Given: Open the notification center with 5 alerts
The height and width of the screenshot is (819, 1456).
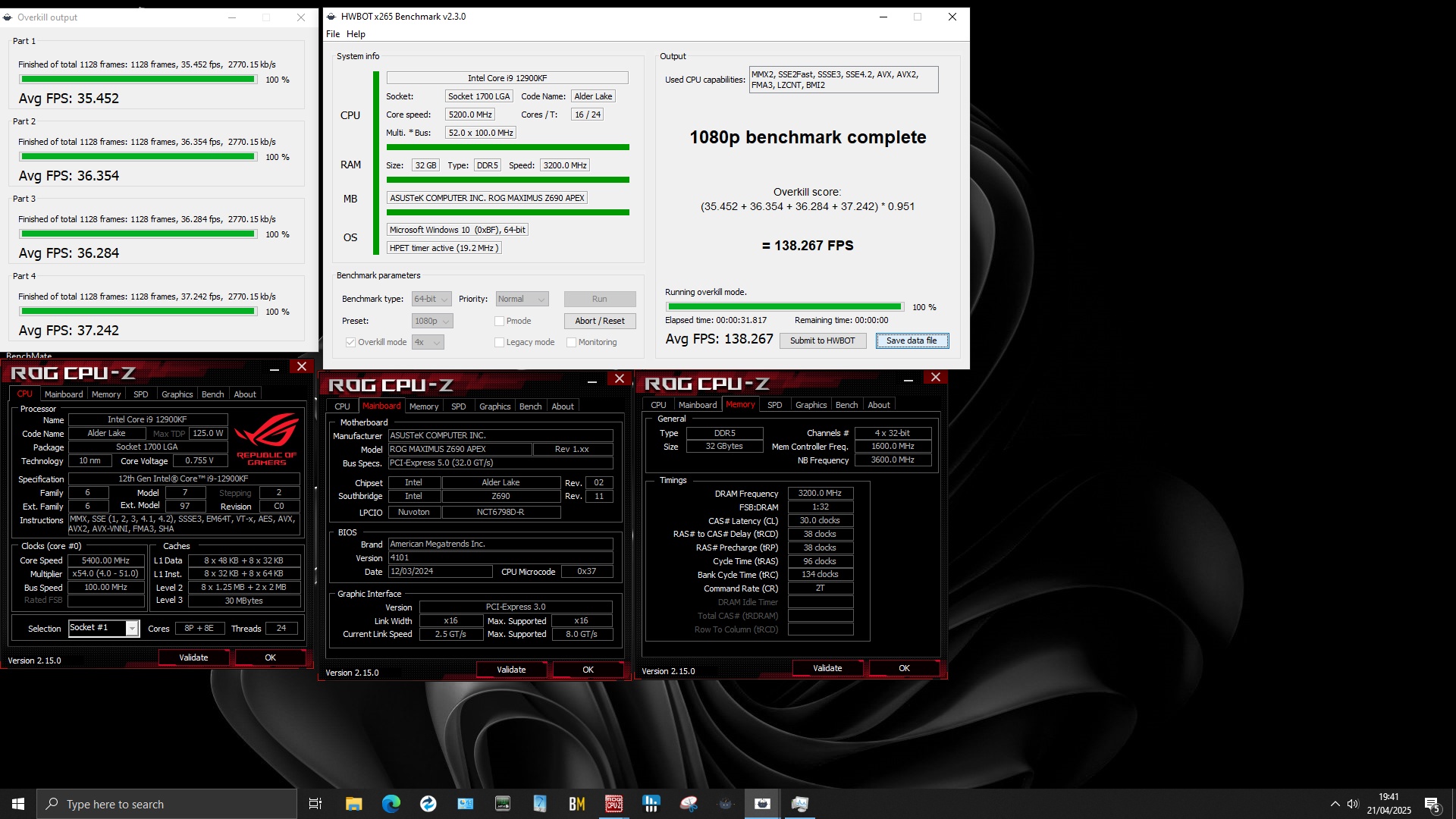Looking at the screenshot, I should 1432,805.
